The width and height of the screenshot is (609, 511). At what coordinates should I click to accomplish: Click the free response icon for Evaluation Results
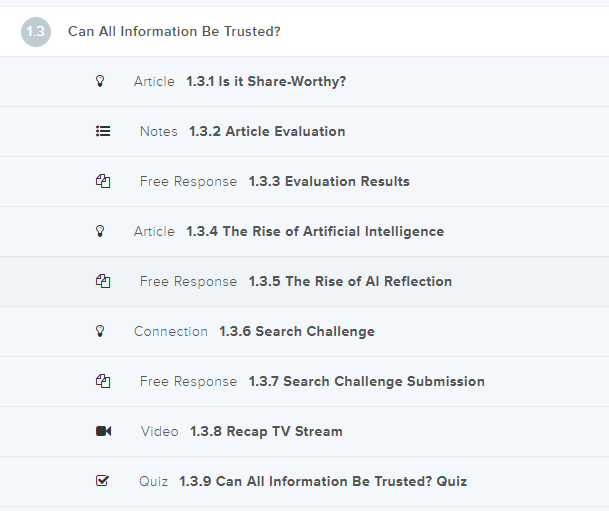click(x=102, y=181)
